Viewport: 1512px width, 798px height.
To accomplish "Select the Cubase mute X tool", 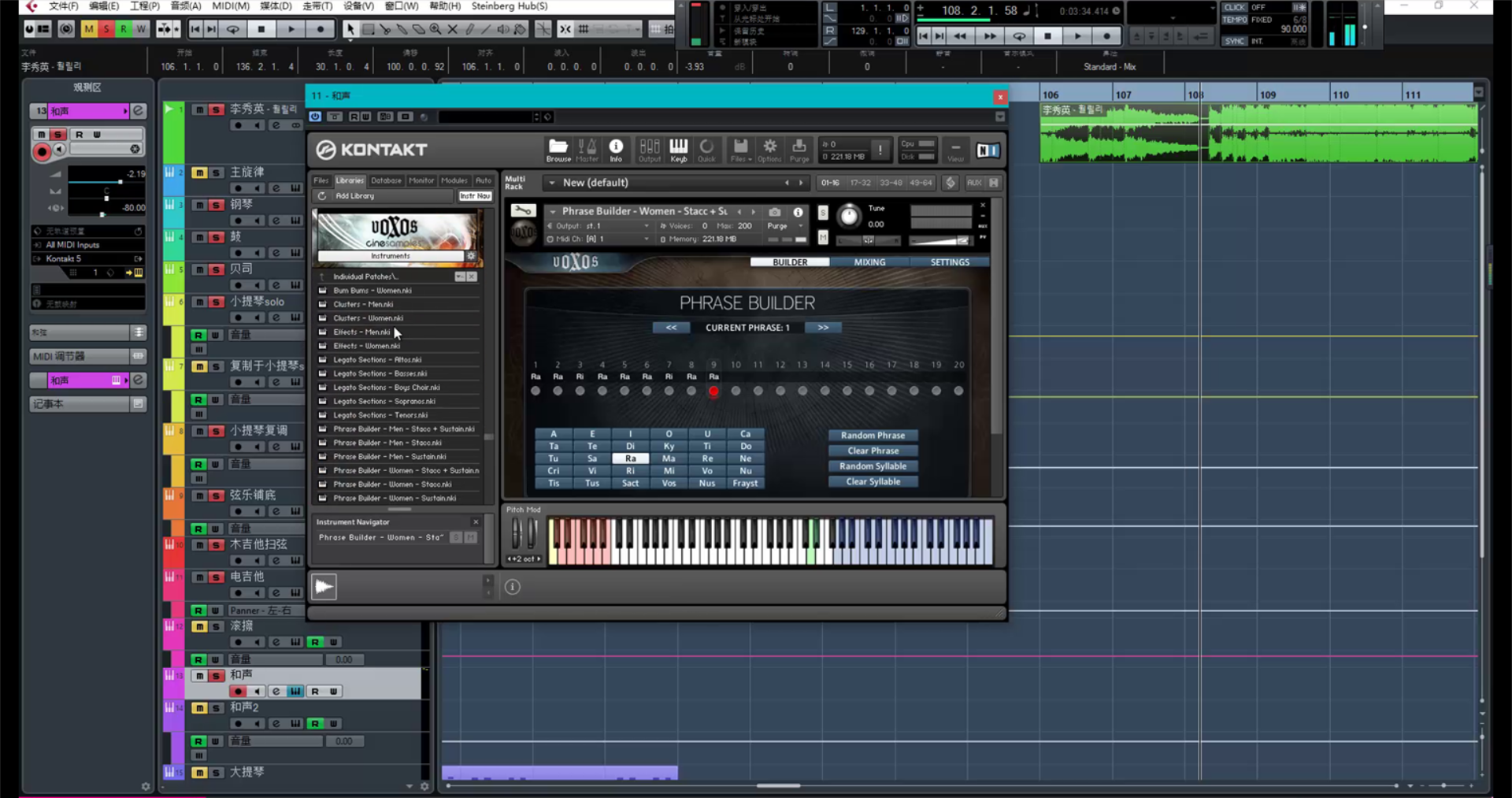I will (x=453, y=29).
